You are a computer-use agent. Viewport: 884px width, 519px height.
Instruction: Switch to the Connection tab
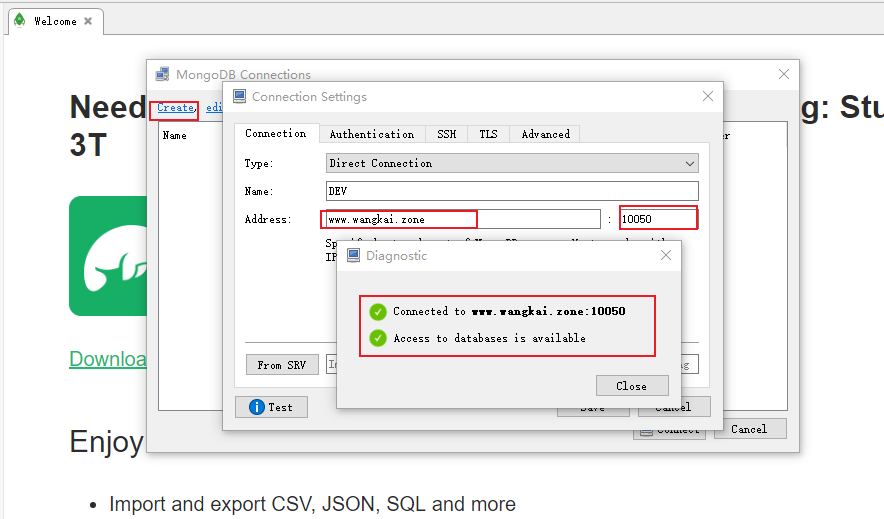(276, 134)
